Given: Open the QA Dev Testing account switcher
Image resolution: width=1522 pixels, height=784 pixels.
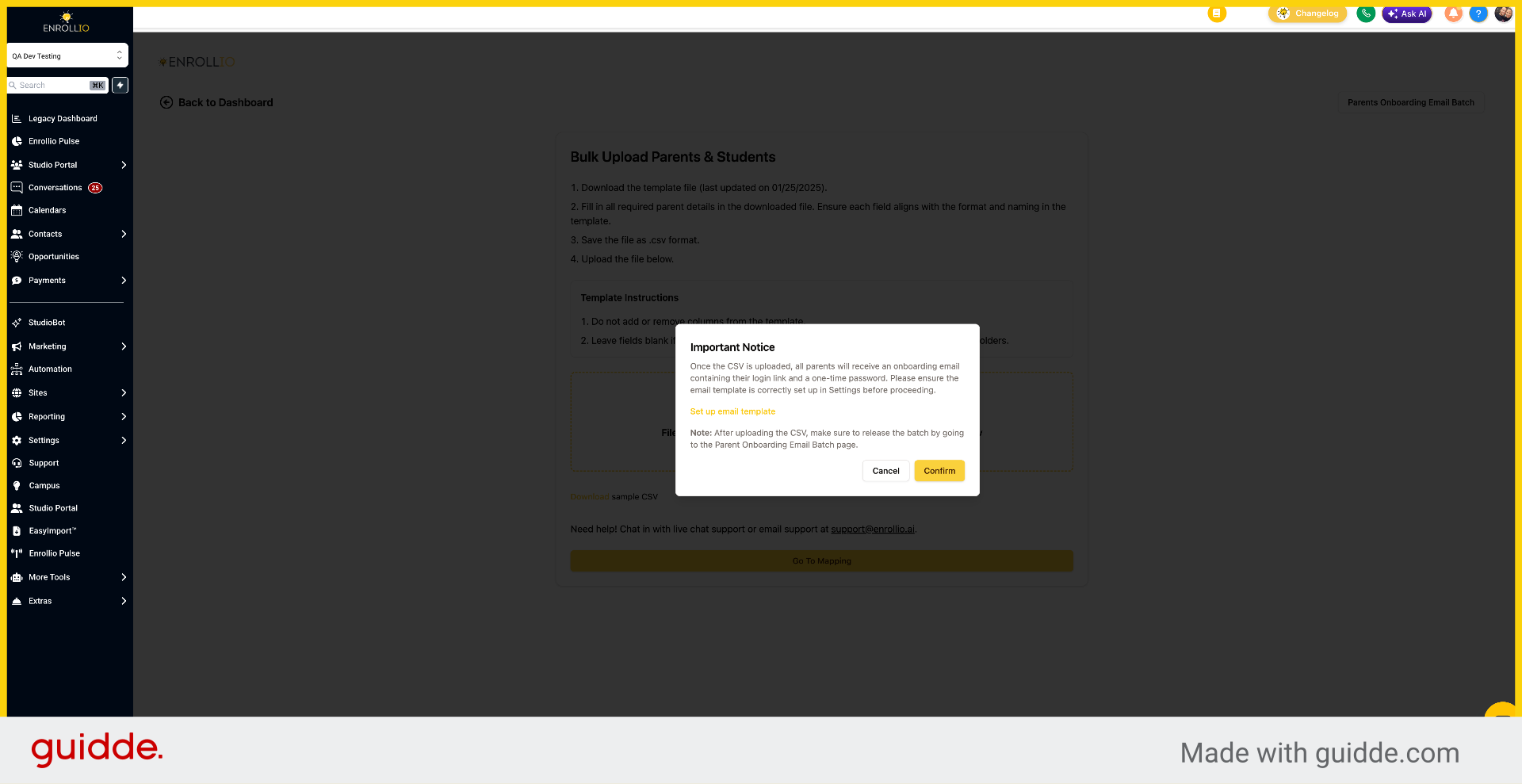Looking at the screenshot, I should tap(67, 55).
